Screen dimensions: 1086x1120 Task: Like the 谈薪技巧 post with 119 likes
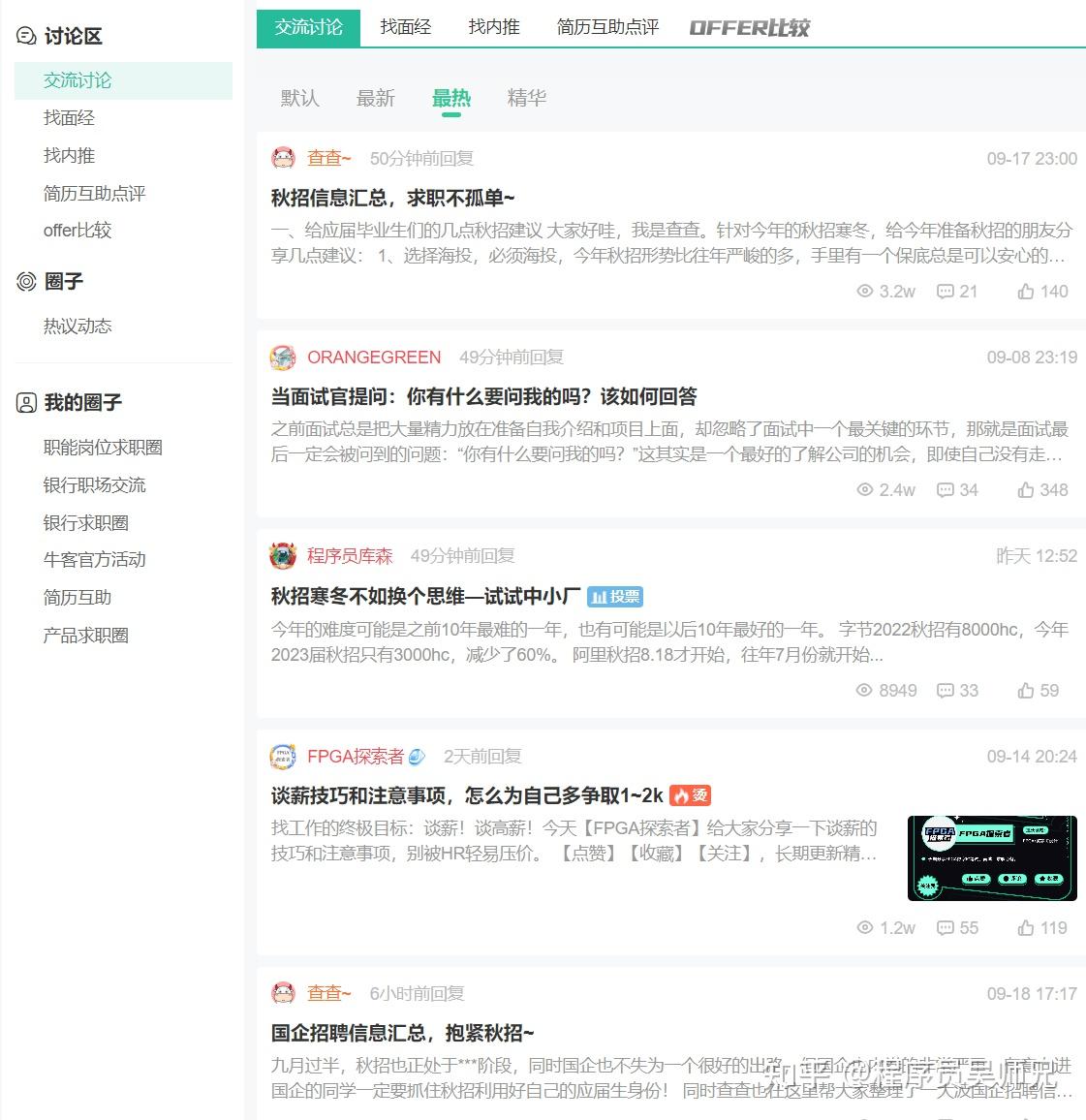1025,928
